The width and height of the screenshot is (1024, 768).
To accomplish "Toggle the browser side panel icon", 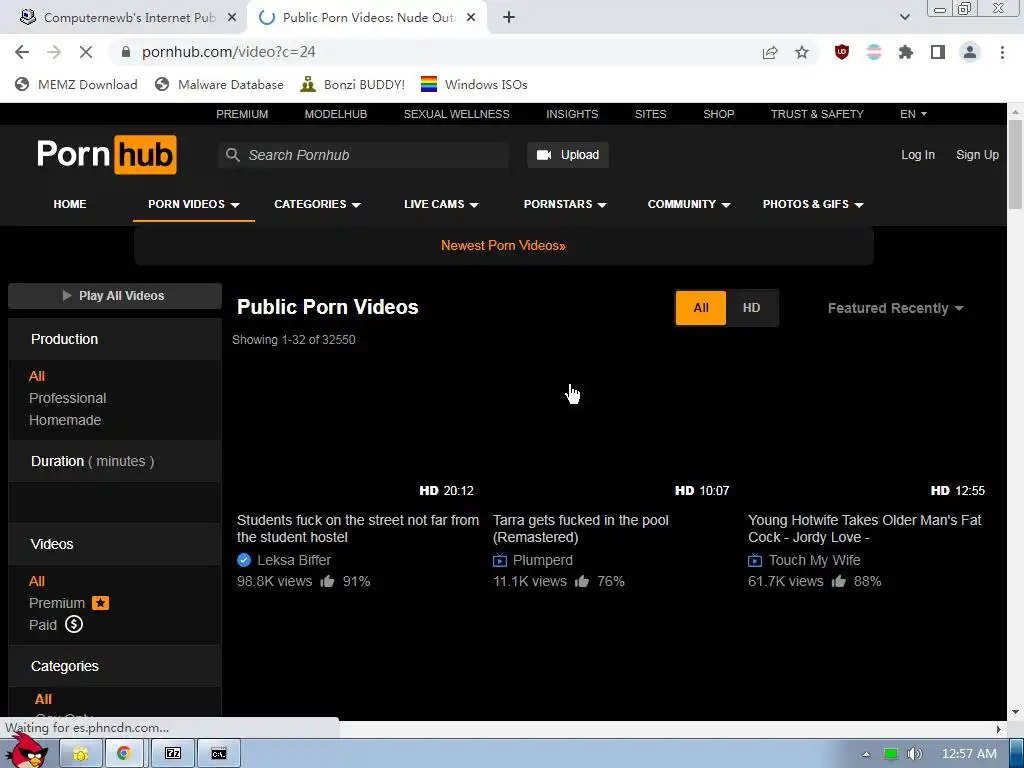I will pos(938,52).
